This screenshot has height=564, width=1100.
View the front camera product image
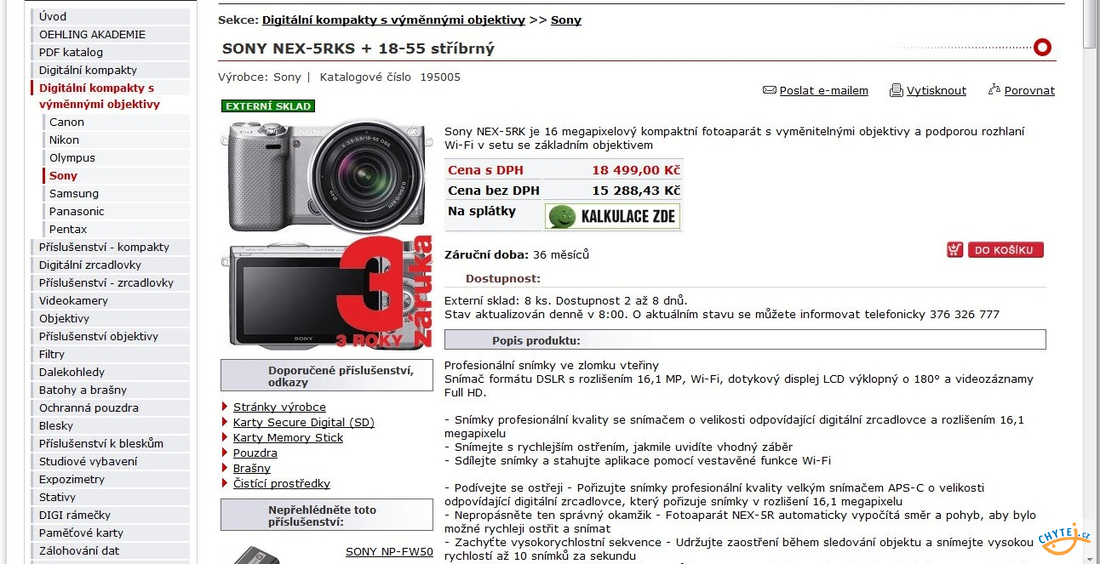click(323, 175)
